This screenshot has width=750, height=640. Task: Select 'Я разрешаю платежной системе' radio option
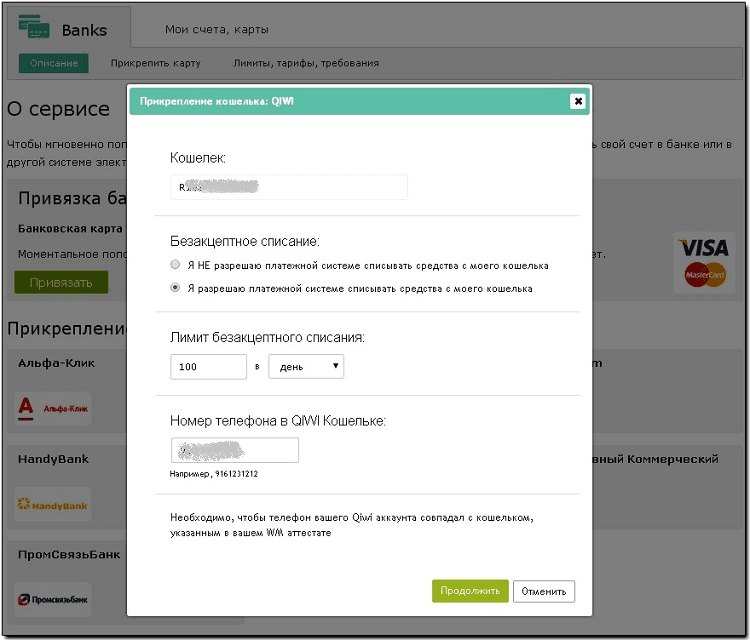175,287
